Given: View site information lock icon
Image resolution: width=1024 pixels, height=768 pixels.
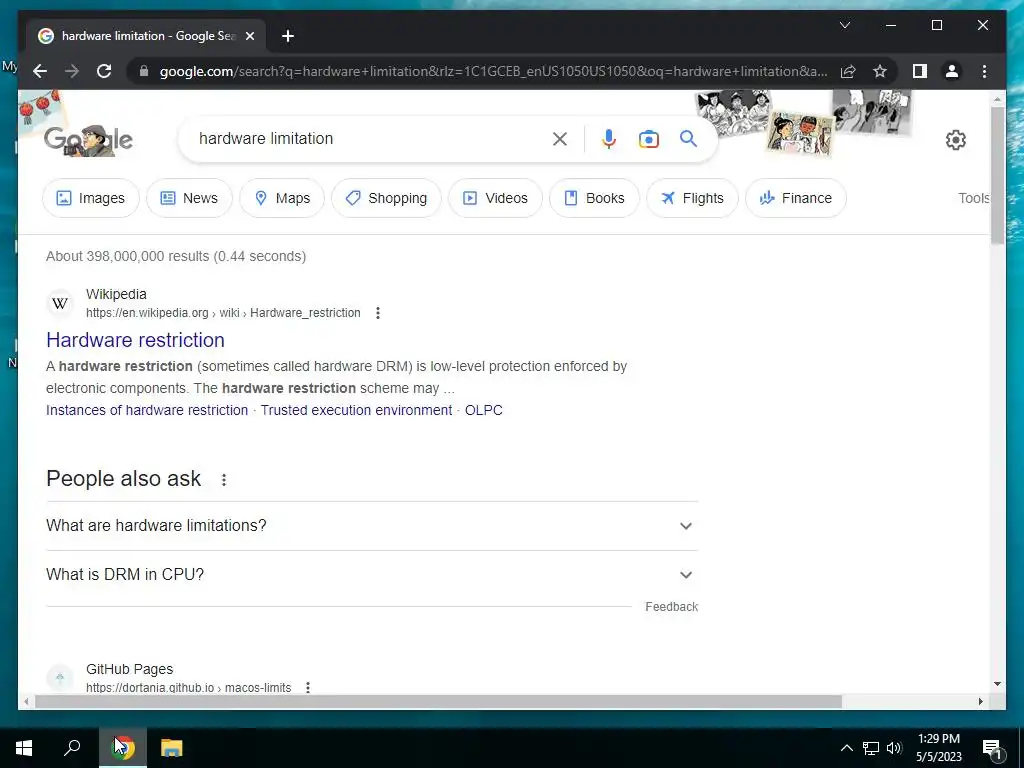Looking at the screenshot, I should 144,71.
